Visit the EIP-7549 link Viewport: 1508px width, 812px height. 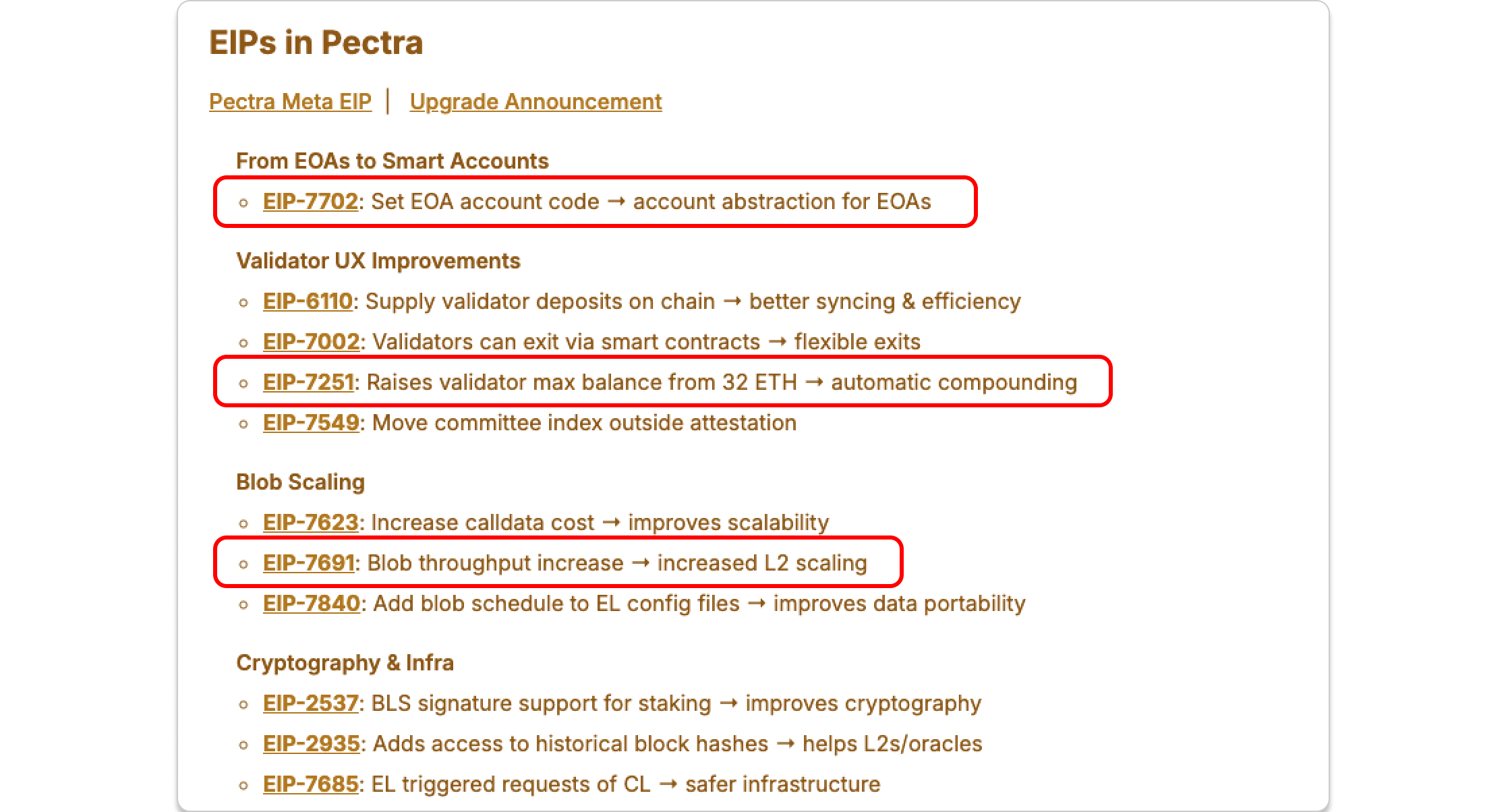pos(311,423)
